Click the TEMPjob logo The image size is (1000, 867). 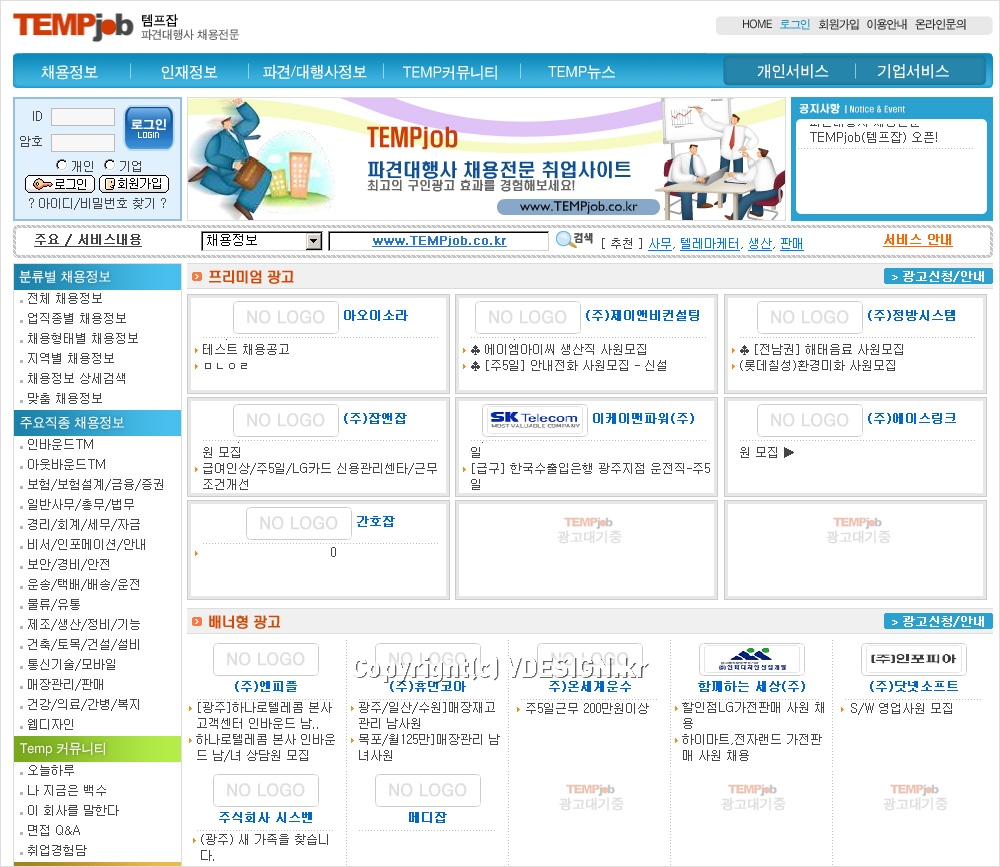[x=73, y=27]
